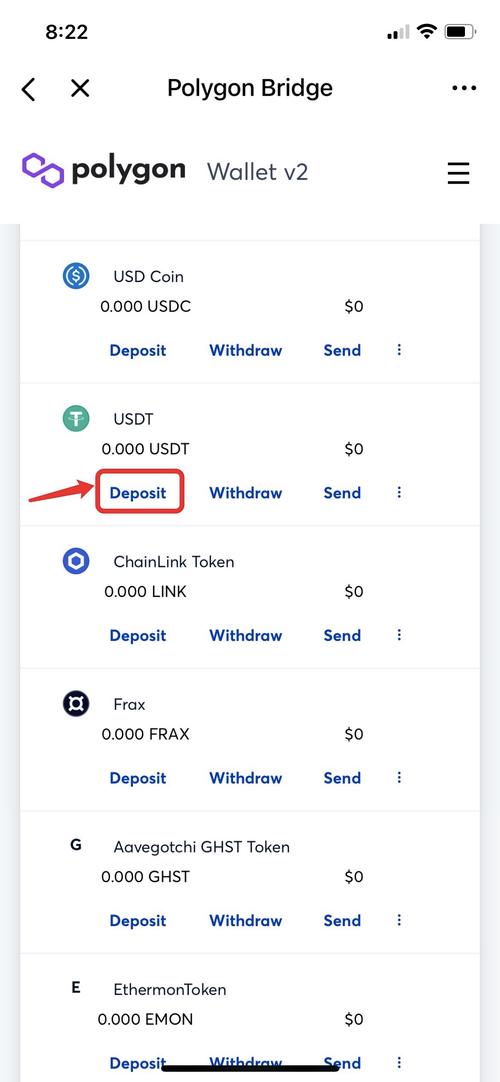Withdraw USD Coin
Image resolution: width=500 pixels, height=1082 pixels.
click(x=246, y=350)
